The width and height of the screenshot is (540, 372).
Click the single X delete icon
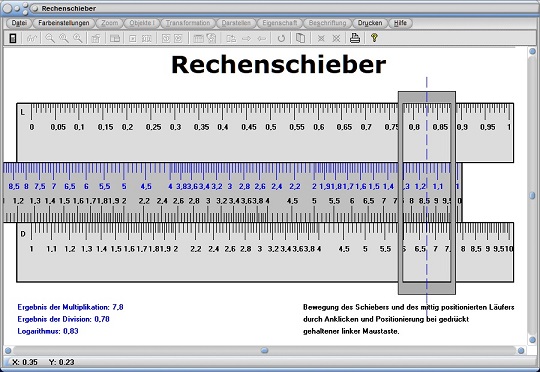[321, 38]
